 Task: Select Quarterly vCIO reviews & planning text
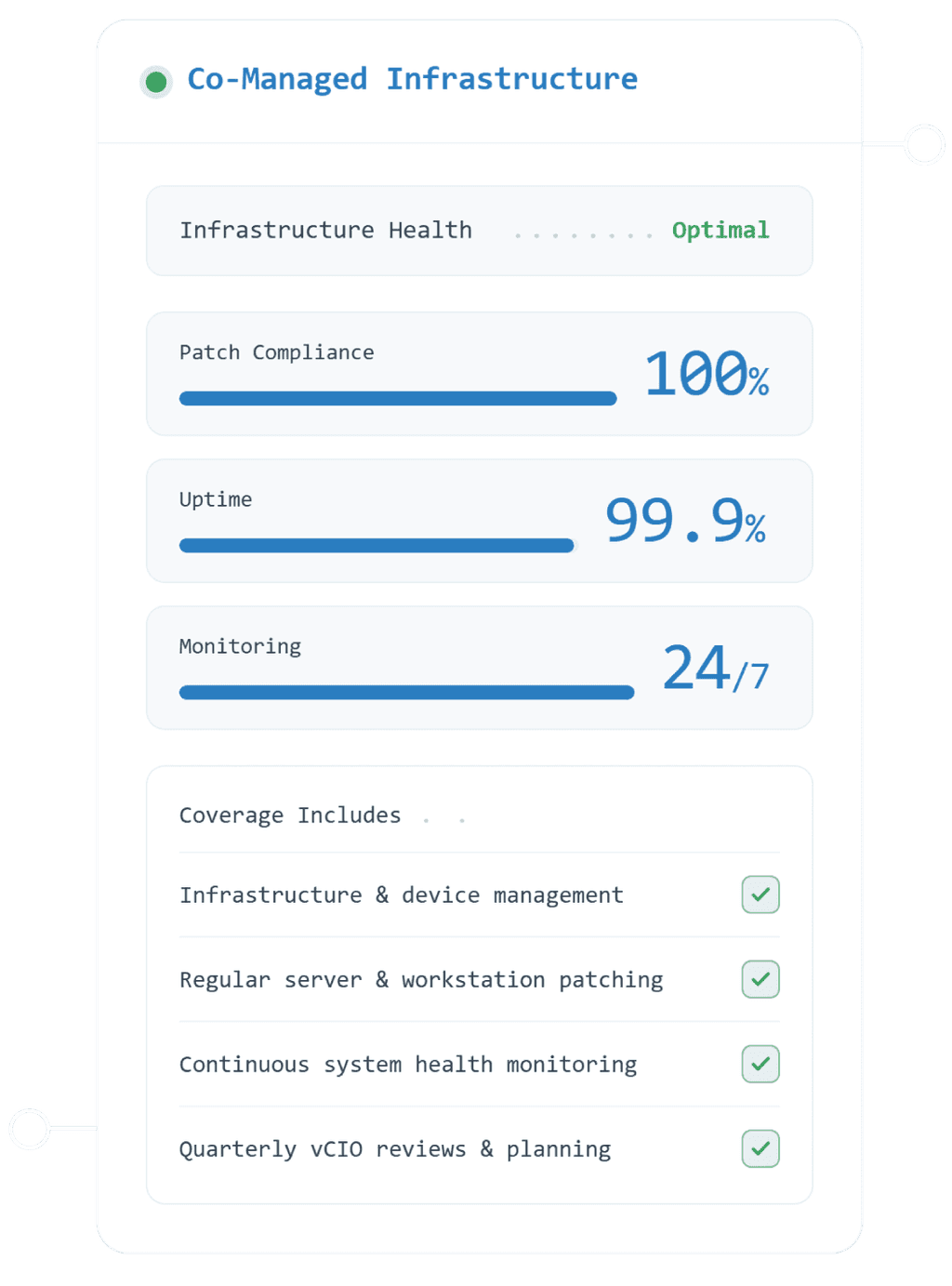[395, 1149]
